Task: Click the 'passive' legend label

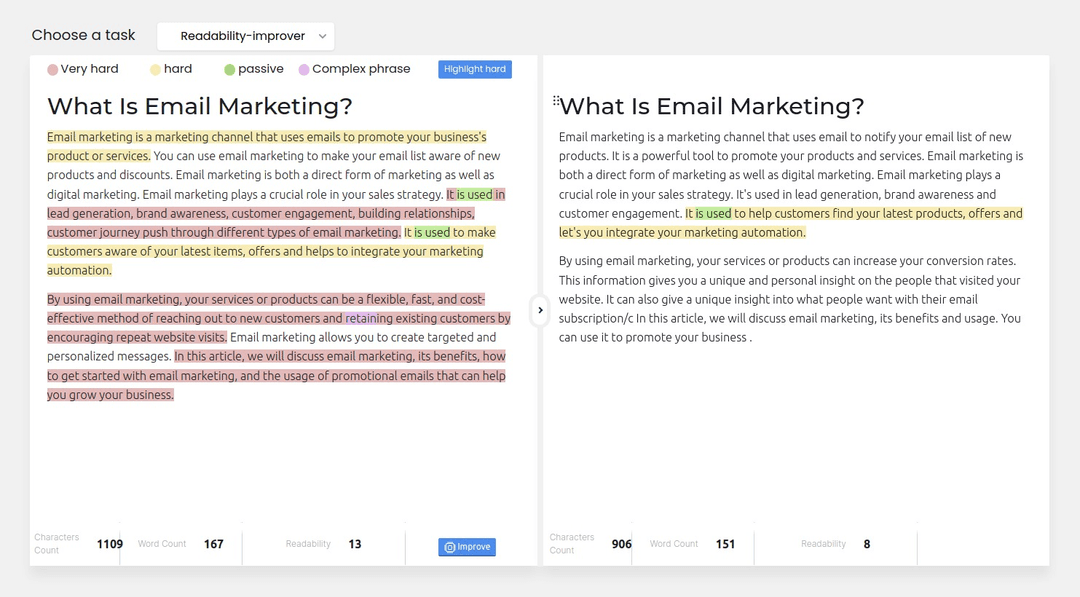Action: coord(260,69)
